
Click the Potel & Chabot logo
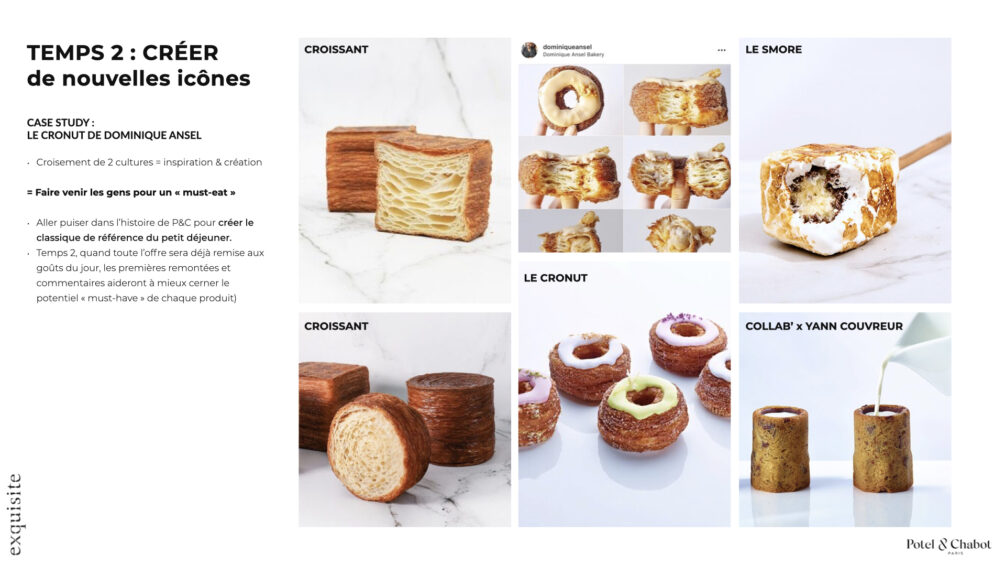pyautogui.click(x=948, y=545)
